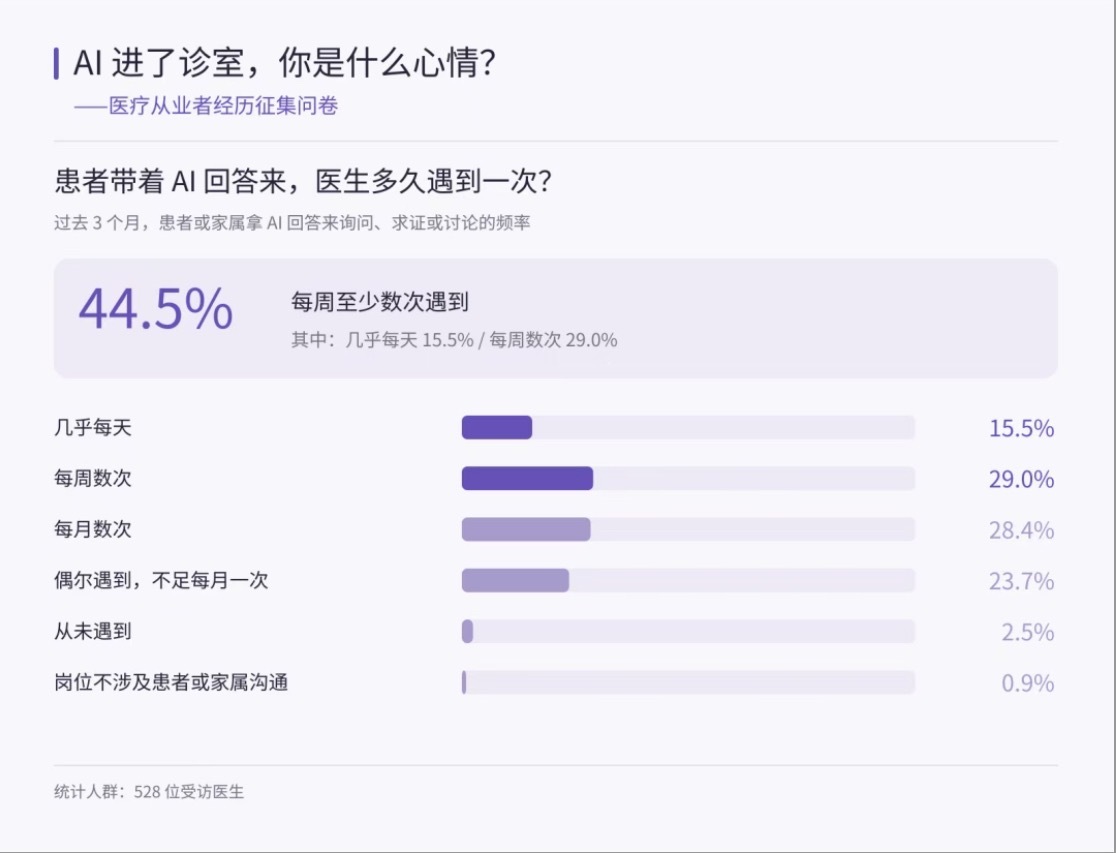This screenshot has width=1116, height=853.
Task: Click the progress bar for 每周数次
Action: point(688,478)
